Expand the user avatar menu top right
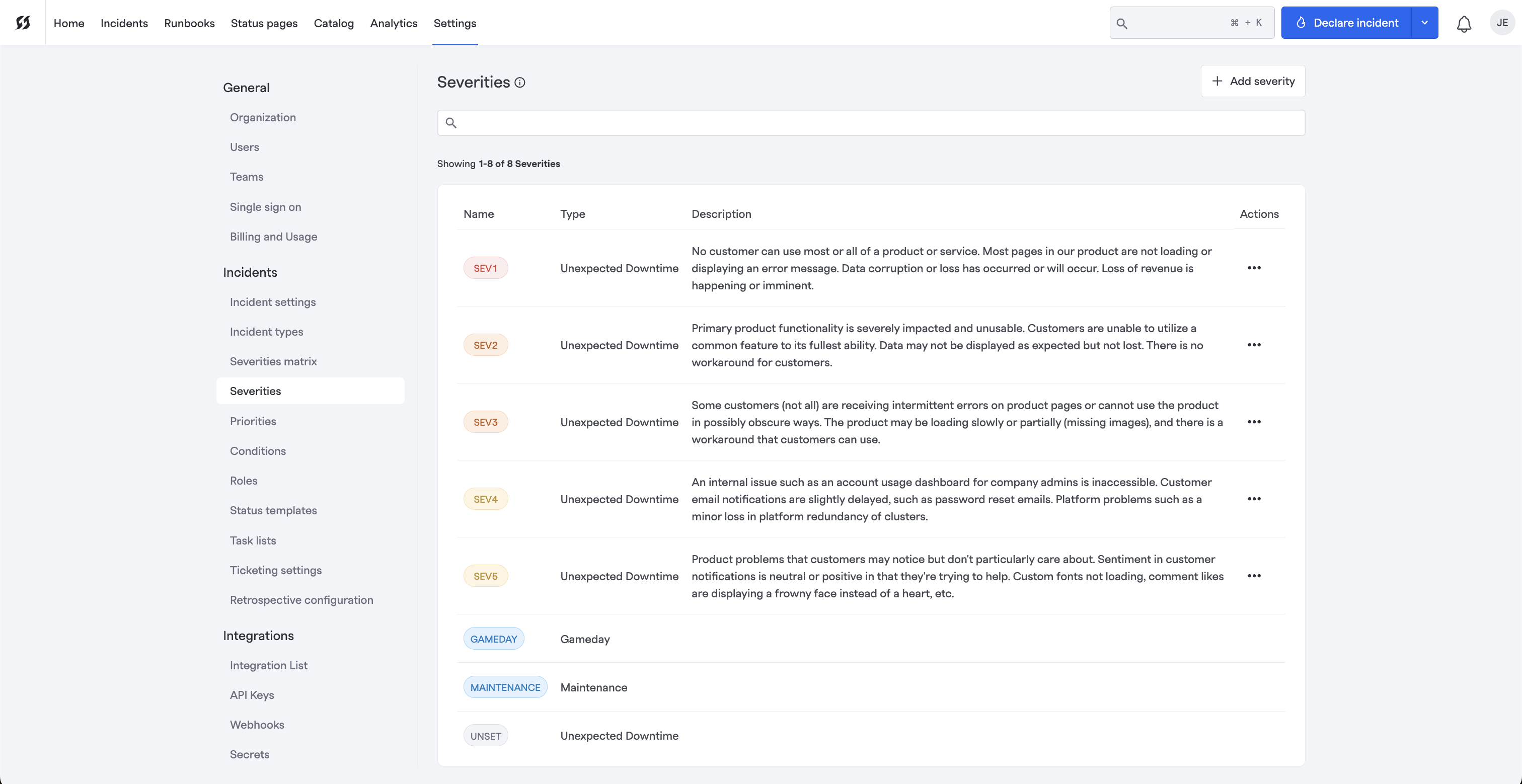 1501,22
